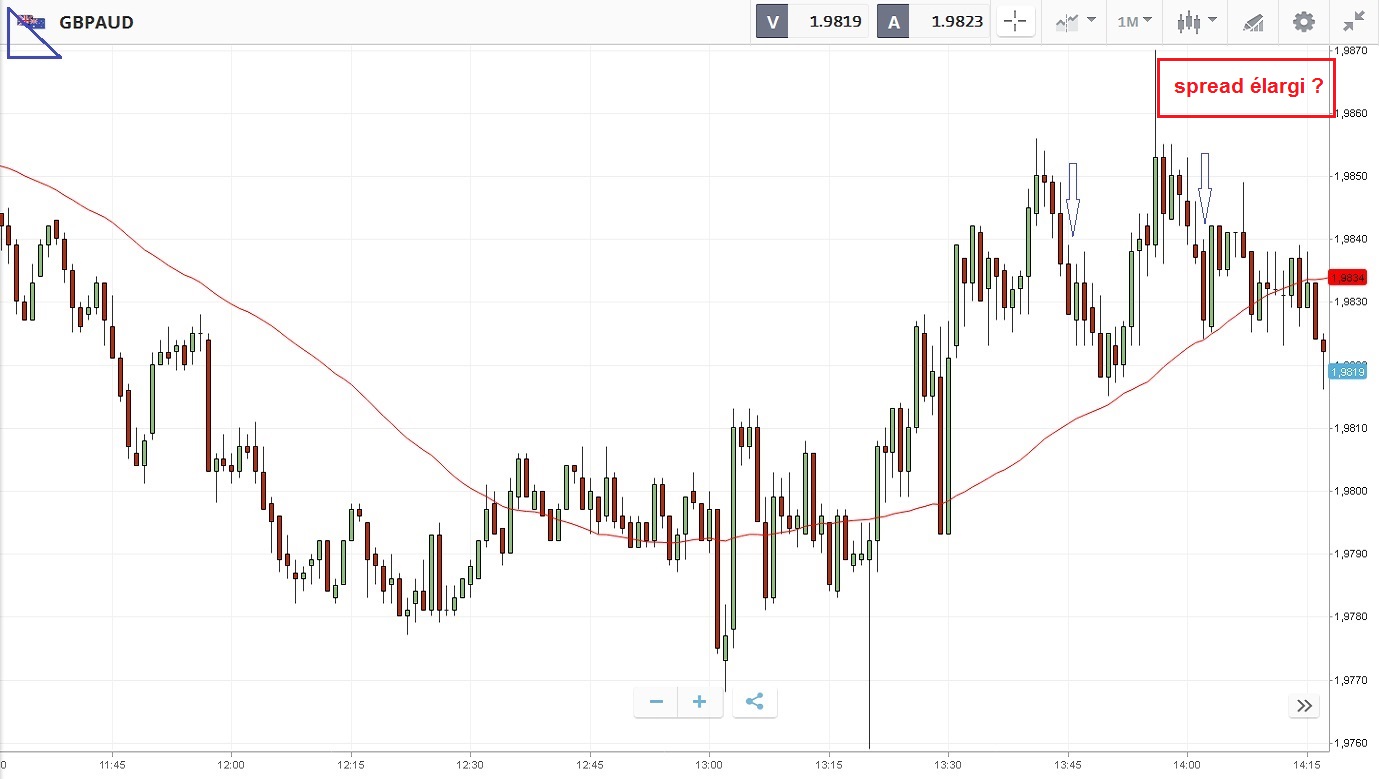The height and width of the screenshot is (779, 1379).
Task: Click the 12:15 time axis label
Action: [x=351, y=767]
